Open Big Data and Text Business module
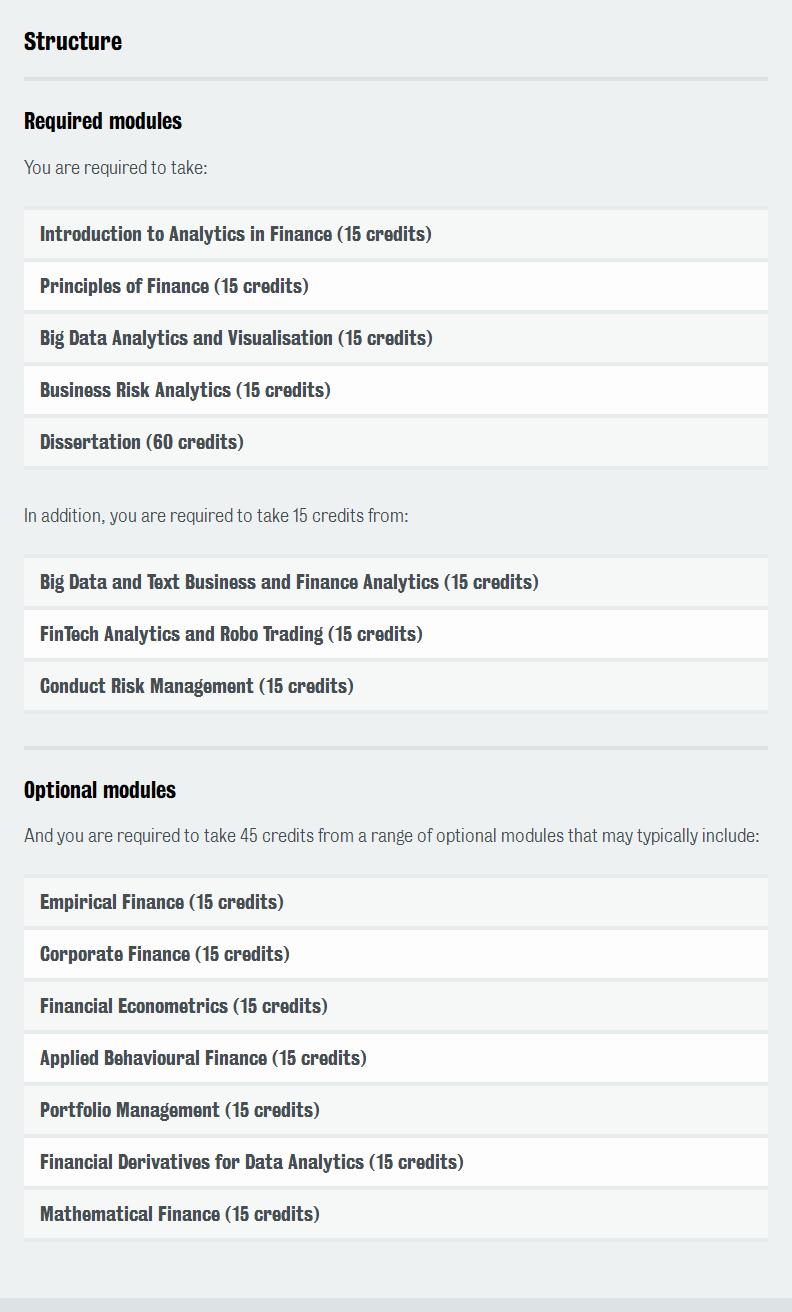 click(x=396, y=582)
